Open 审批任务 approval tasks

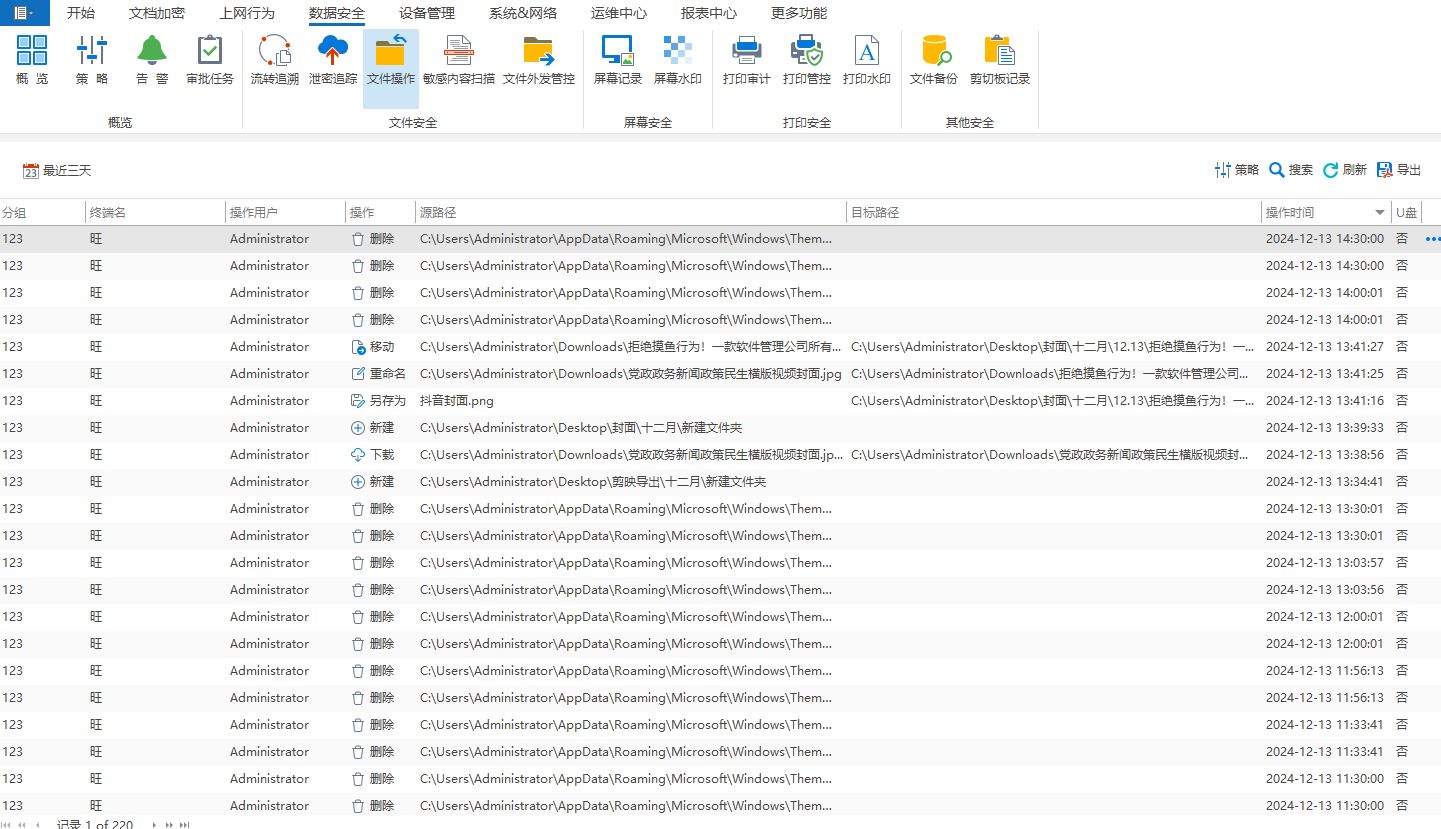[x=210, y=60]
